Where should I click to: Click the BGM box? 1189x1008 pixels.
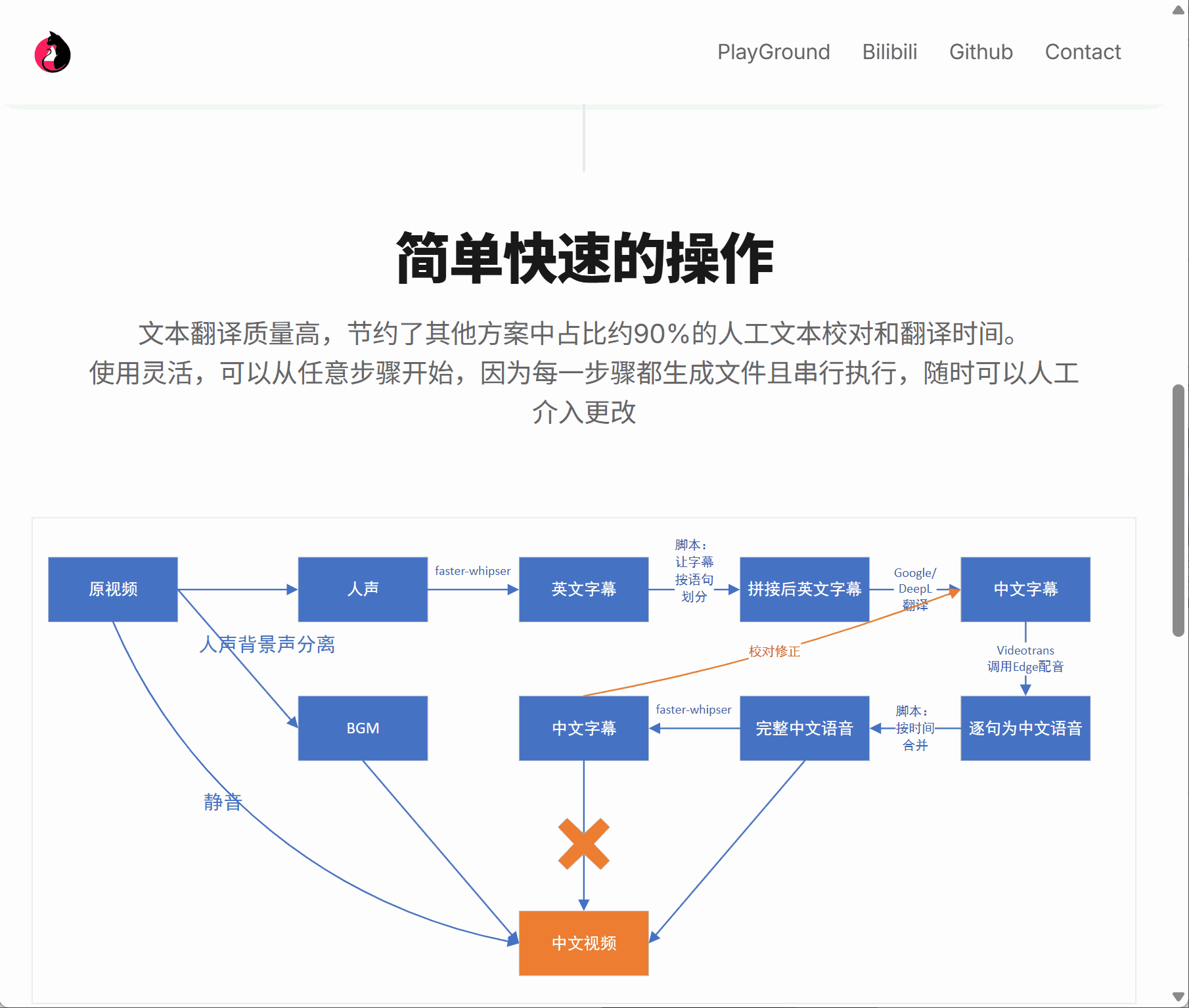[x=363, y=728]
